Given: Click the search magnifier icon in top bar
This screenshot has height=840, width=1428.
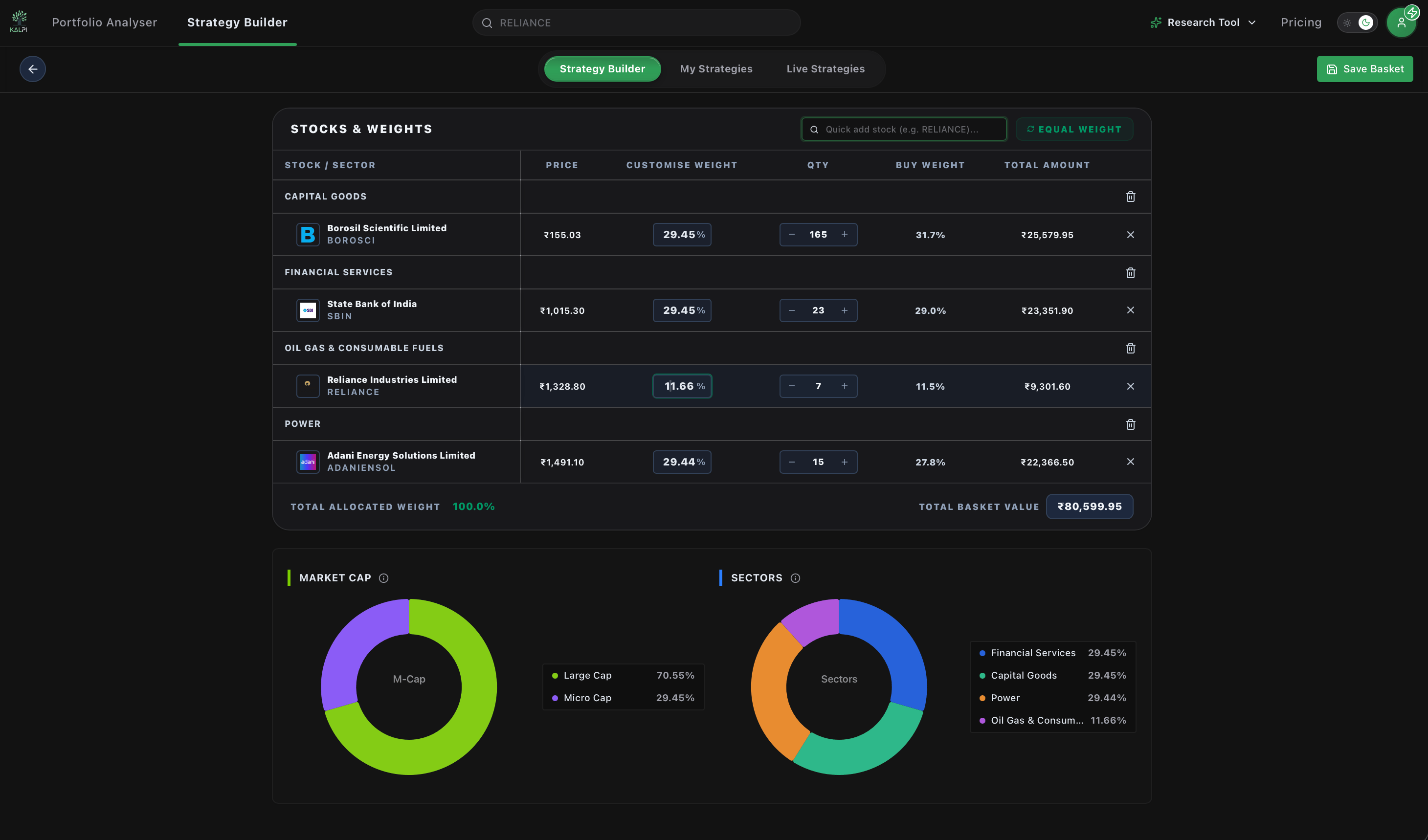Looking at the screenshot, I should tap(487, 22).
